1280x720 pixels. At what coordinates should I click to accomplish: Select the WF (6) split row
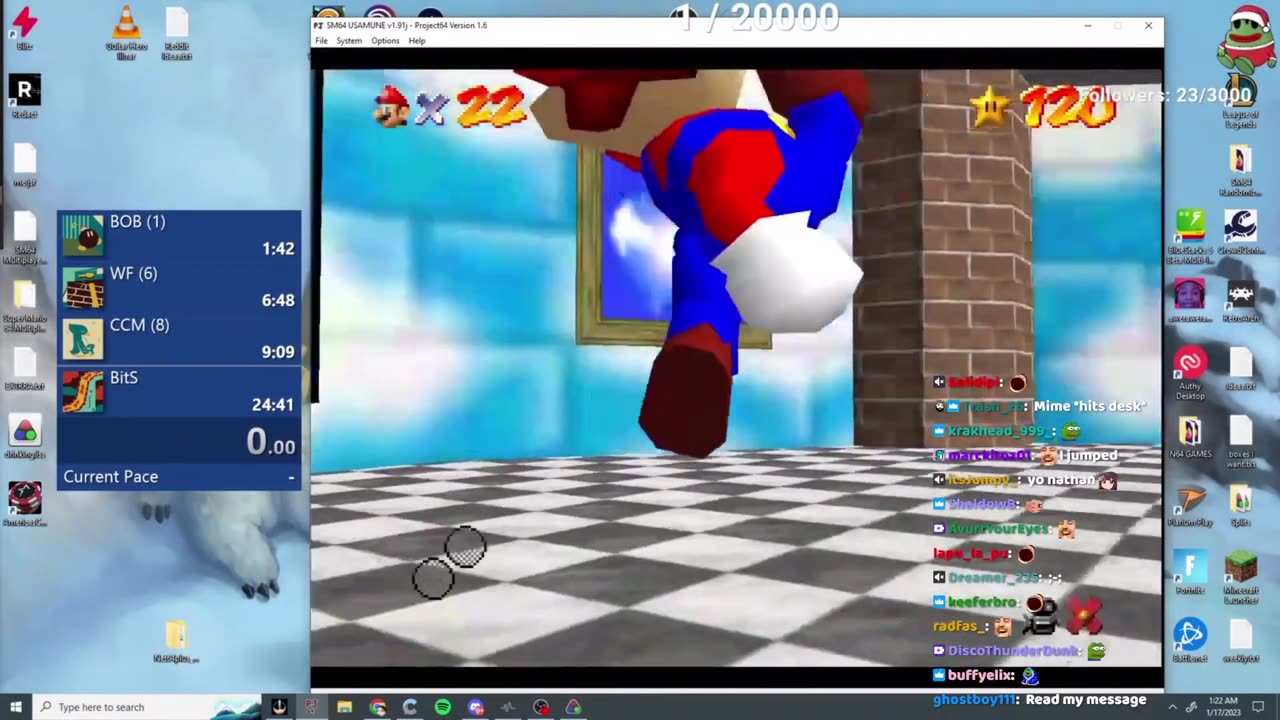179,288
